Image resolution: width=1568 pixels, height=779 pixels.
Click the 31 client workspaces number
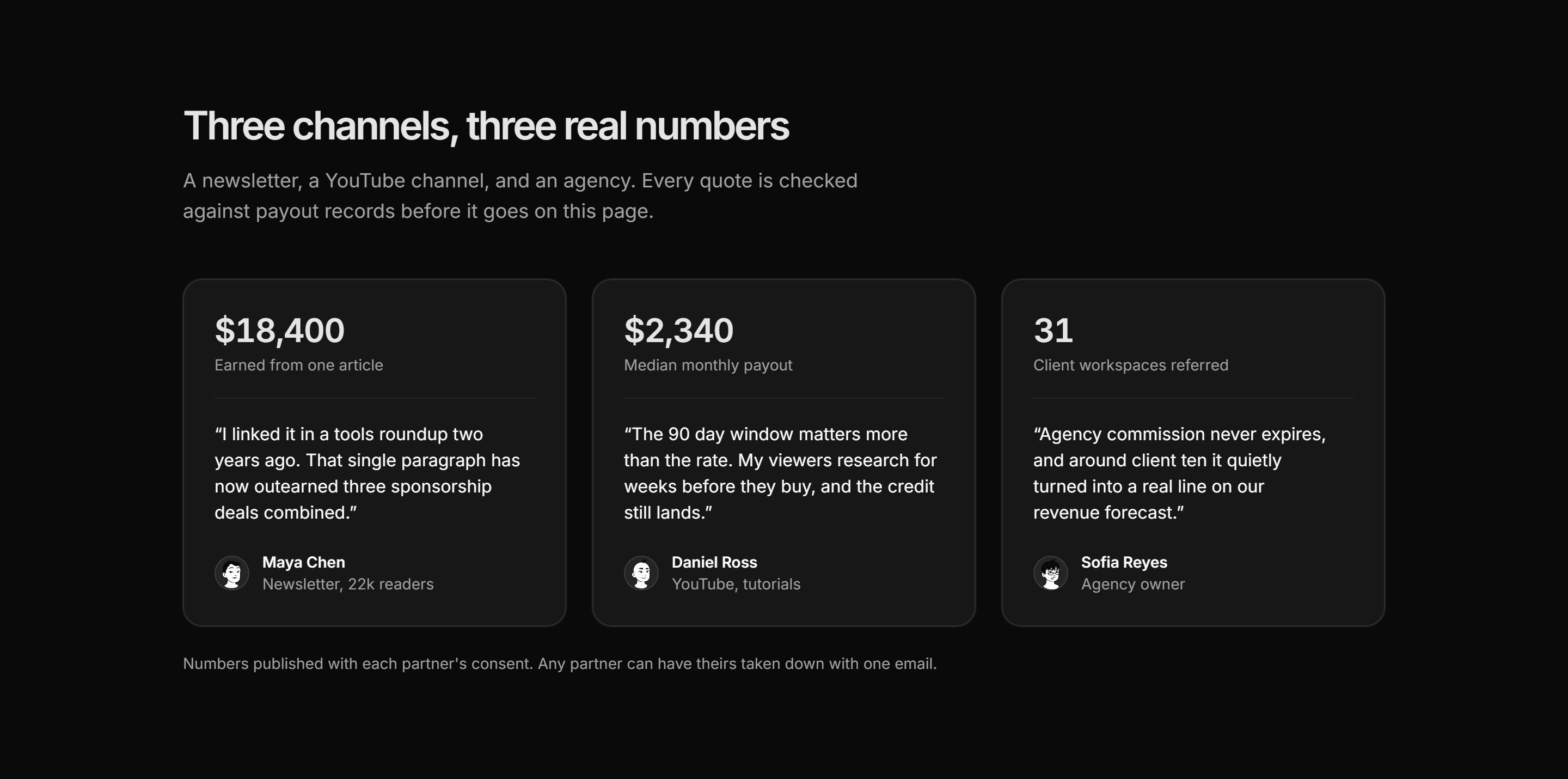tap(1053, 330)
